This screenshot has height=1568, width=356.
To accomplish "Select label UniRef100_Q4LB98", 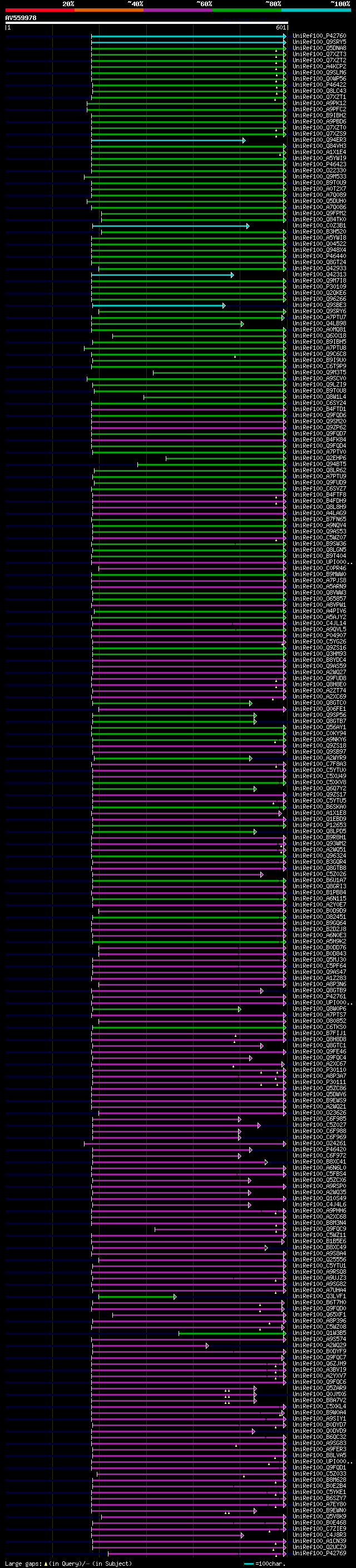I will (319, 324).
